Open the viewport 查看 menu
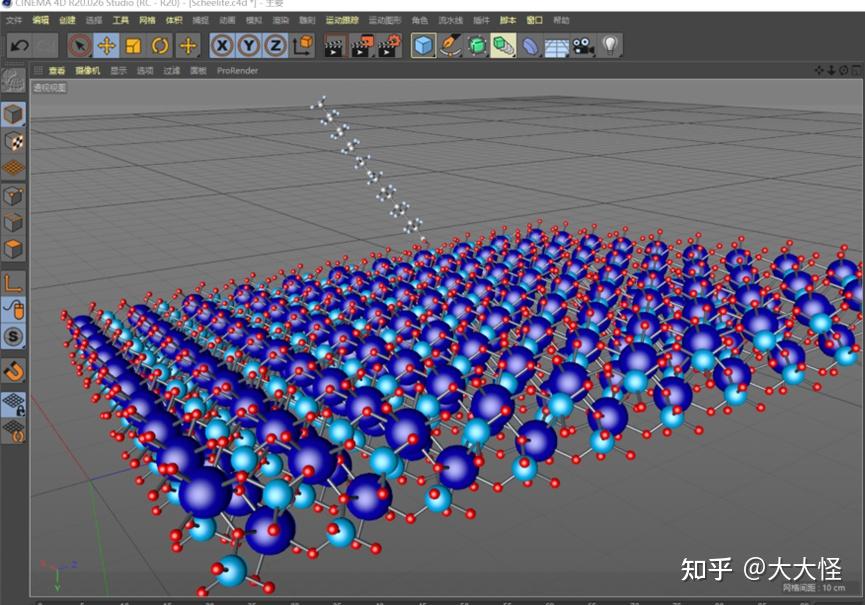The height and width of the screenshot is (605, 865). click(x=57, y=71)
